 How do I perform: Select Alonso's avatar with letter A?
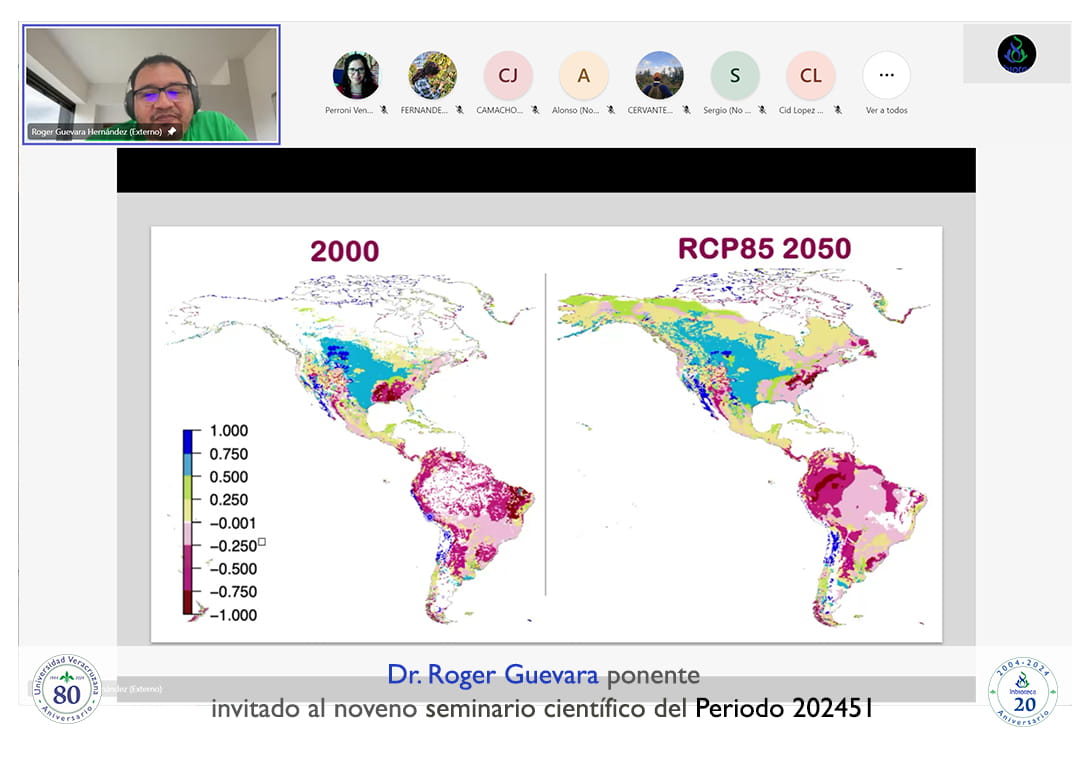[584, 76]
